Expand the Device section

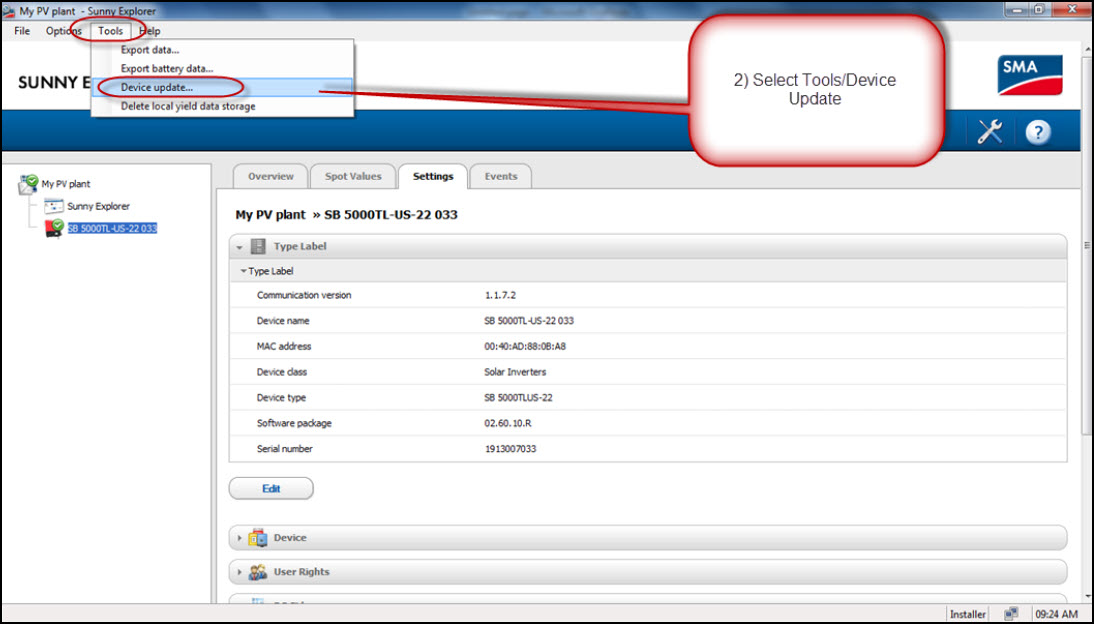(x=239, y=538)
